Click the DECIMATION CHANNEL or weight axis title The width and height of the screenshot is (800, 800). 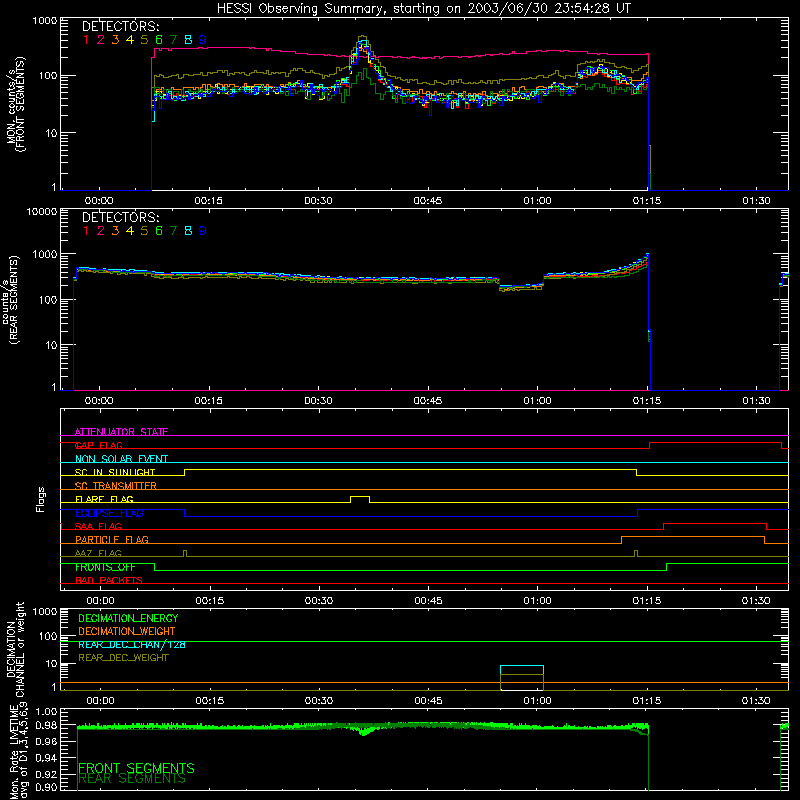pos(16,649)
